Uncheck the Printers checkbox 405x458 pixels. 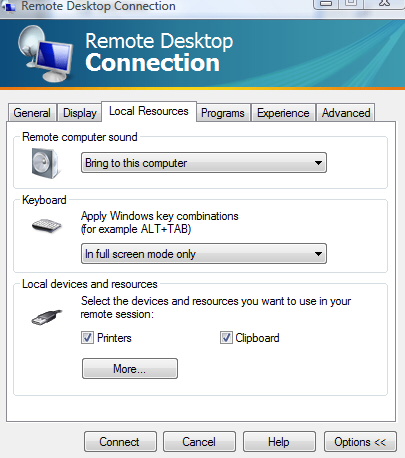pos(87,338)
